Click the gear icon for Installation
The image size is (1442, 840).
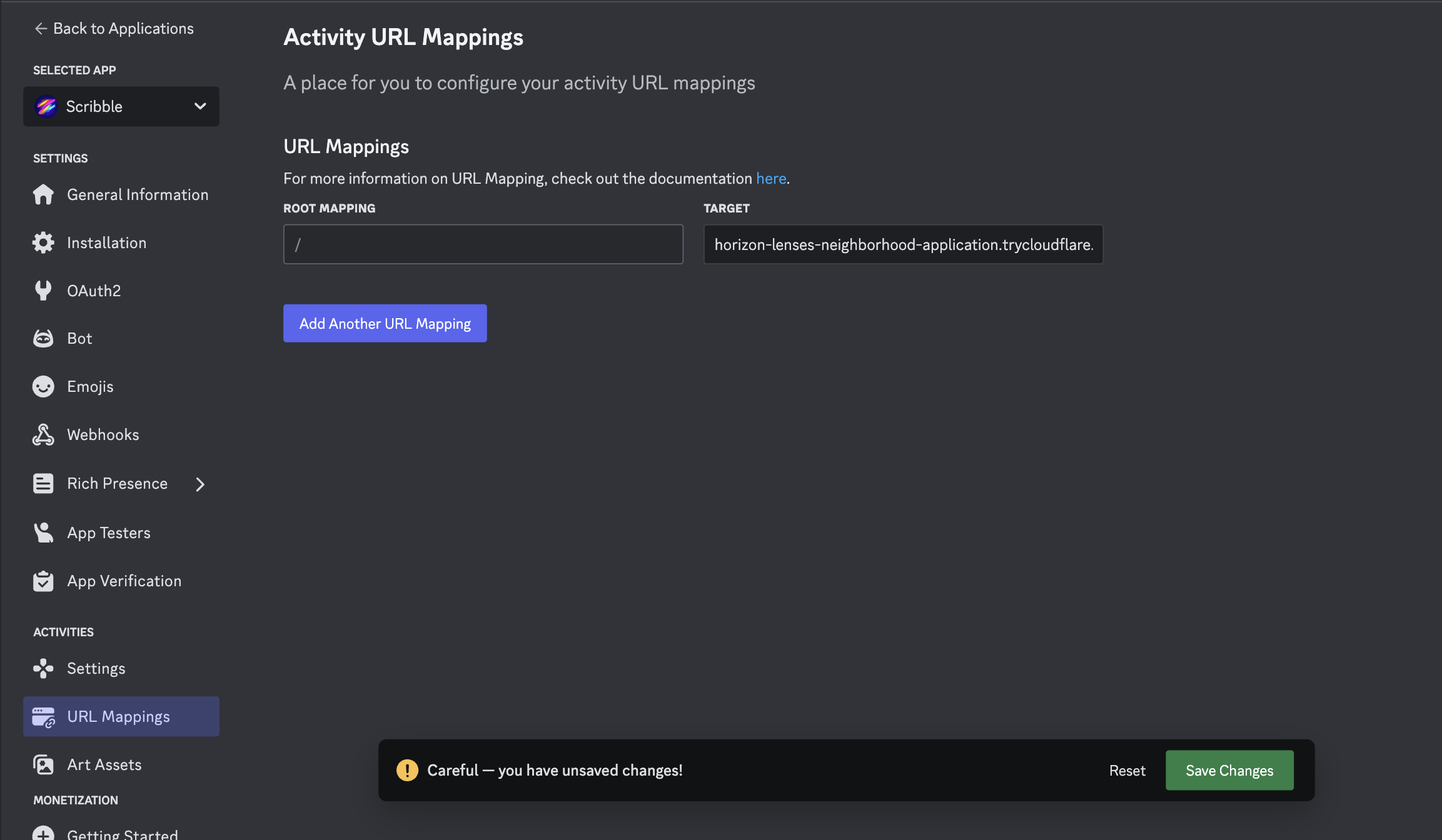[43, 242]
